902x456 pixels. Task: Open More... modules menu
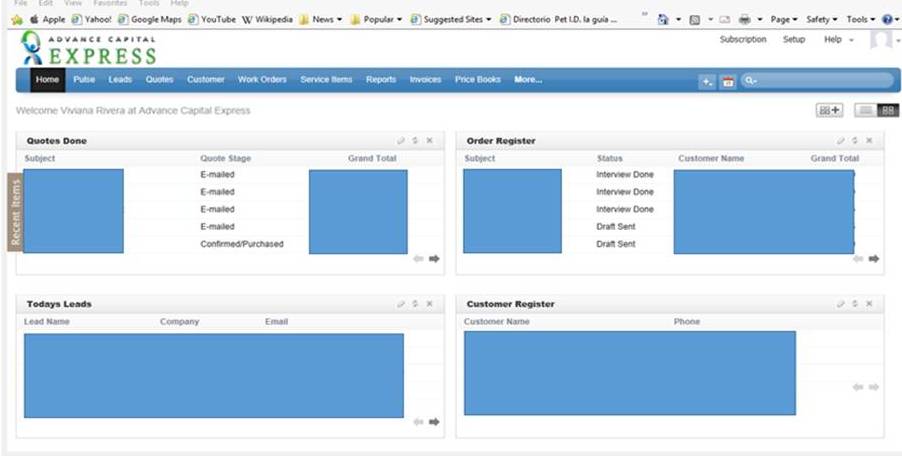tap(528, 80)
